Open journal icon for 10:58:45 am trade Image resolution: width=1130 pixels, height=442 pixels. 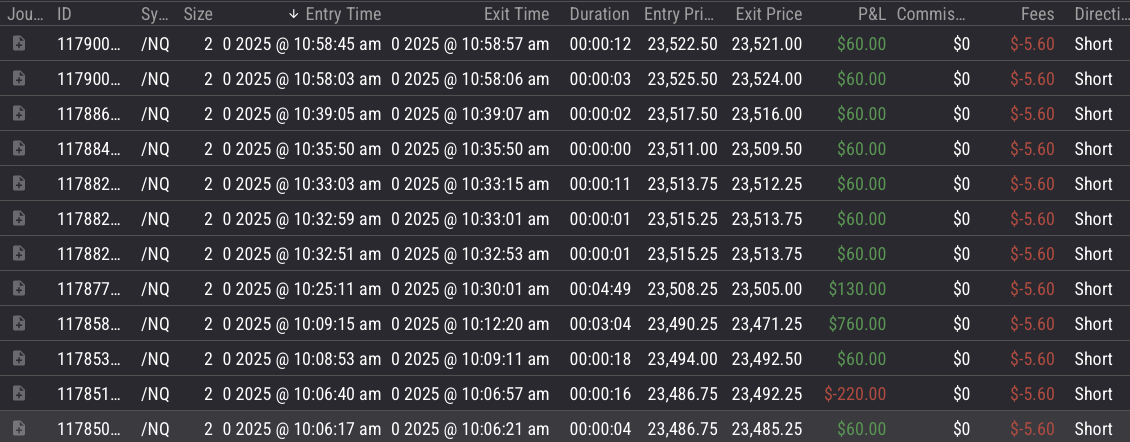pos(18,44)
